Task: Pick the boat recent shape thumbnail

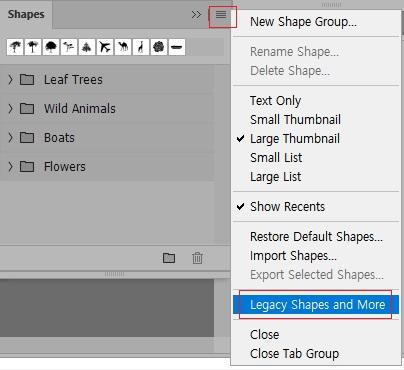Action: 177,47
